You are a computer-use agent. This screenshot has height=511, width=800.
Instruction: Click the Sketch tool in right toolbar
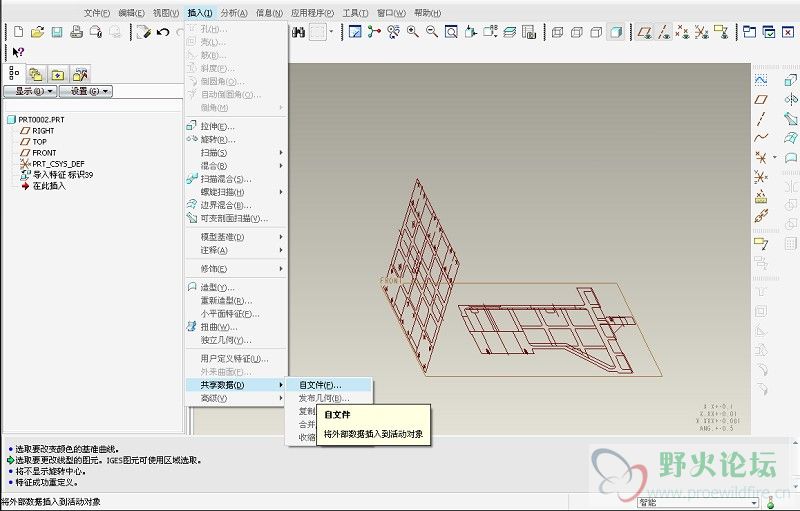pos(761,80)
